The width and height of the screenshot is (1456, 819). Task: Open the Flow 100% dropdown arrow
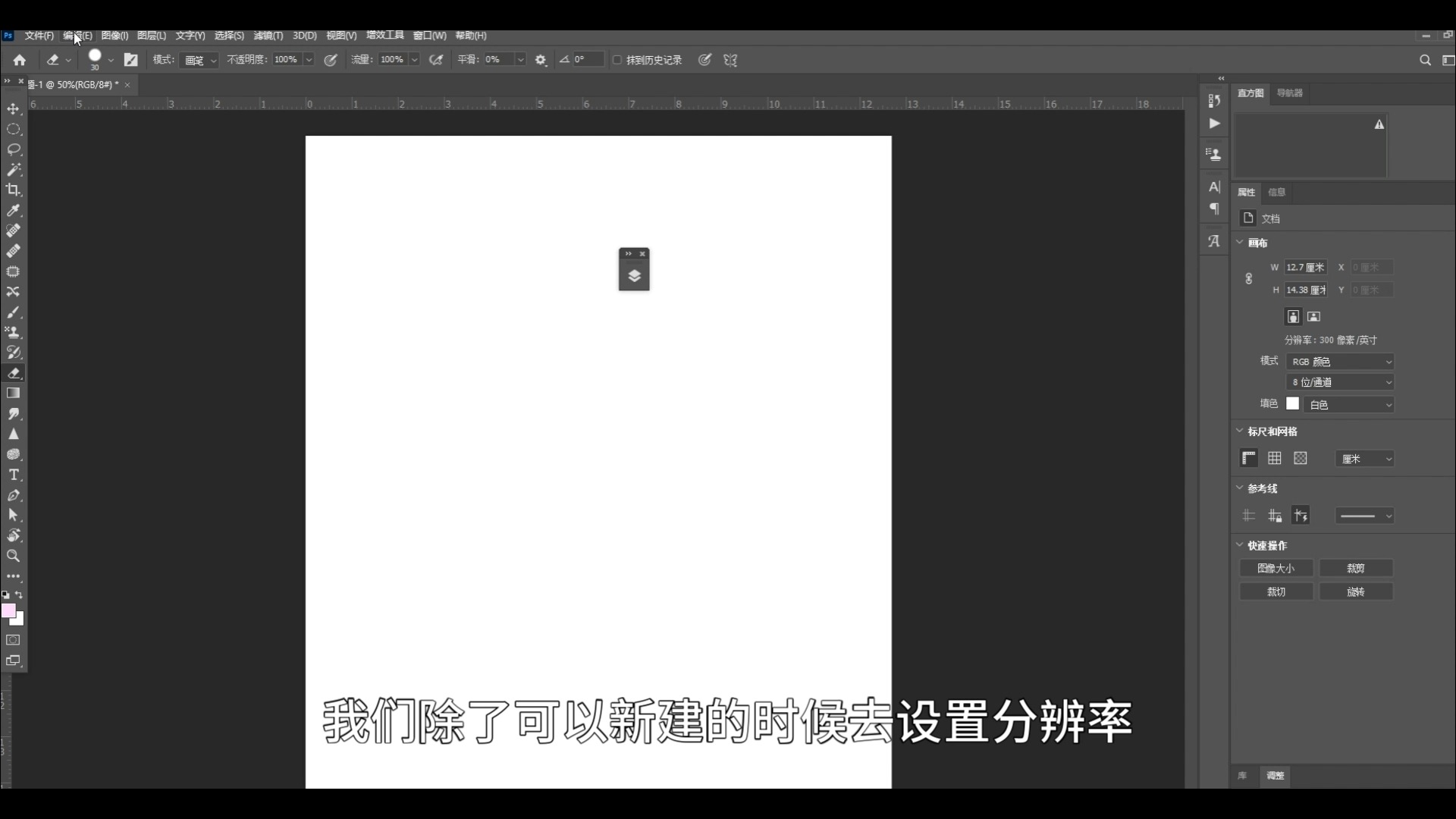pos(415,60)
